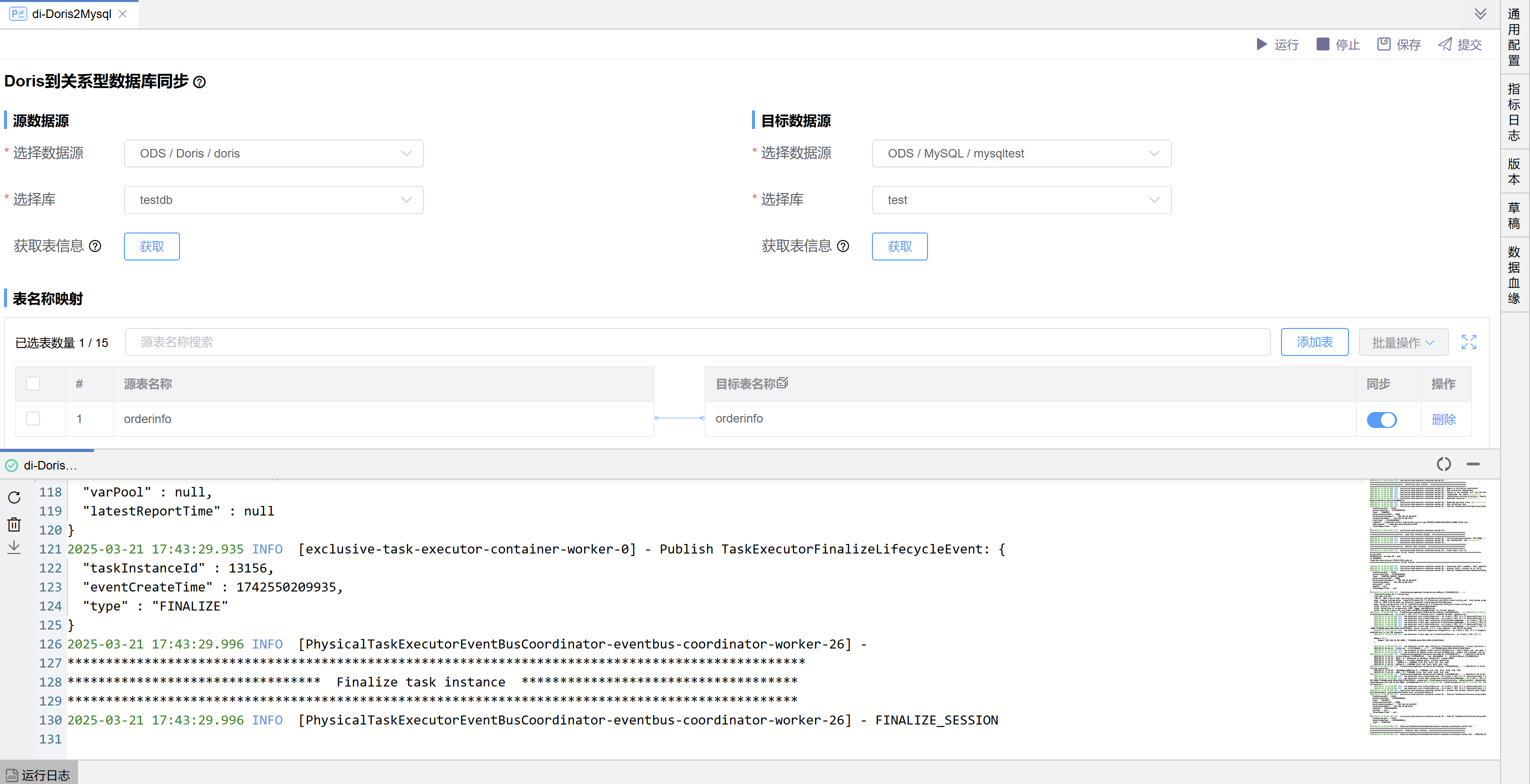Check the orderinfo row checkbox
Screen dimensions: 1530x784
point(32,418)
